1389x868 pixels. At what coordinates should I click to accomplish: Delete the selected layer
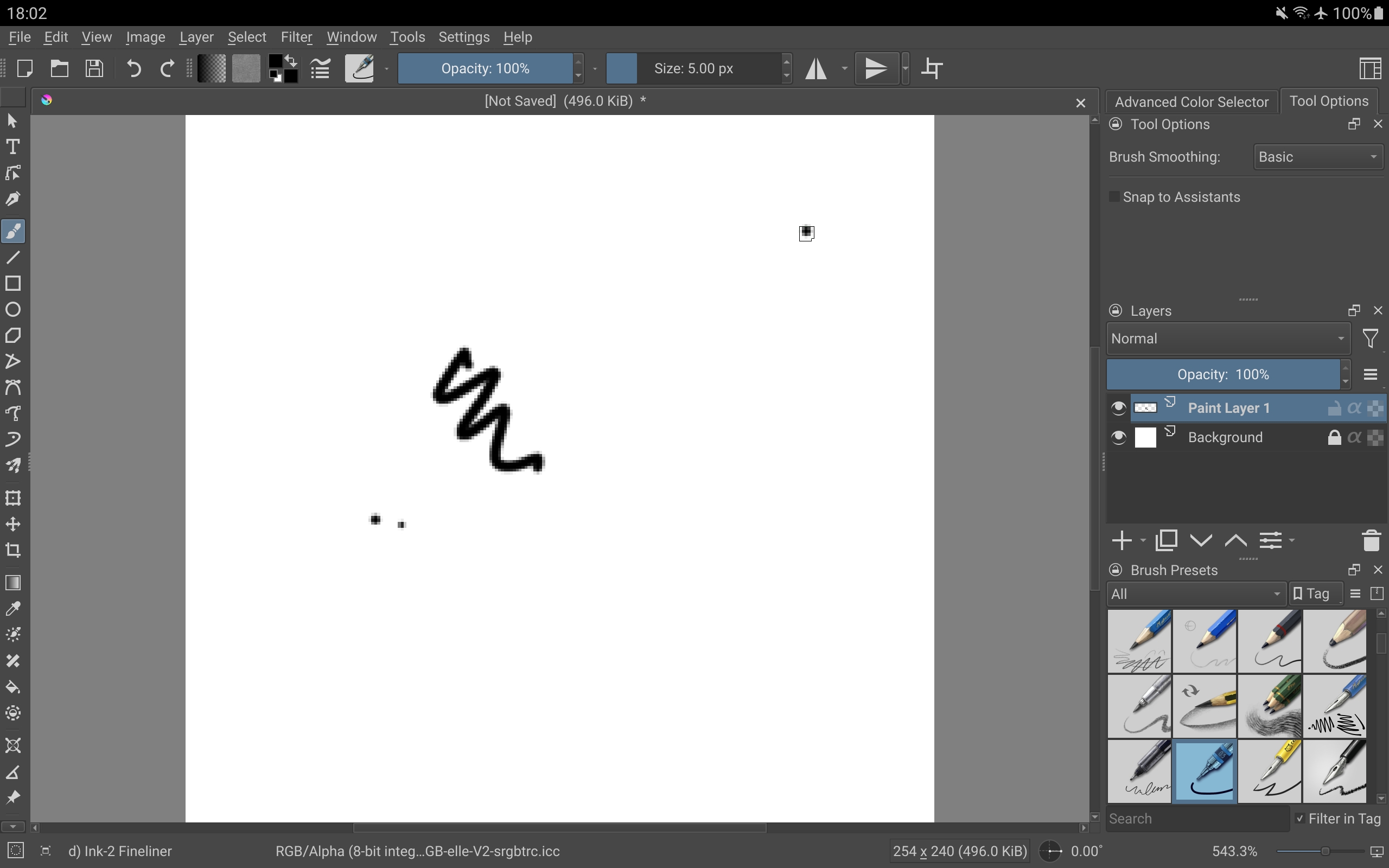tap(1371, 540)
